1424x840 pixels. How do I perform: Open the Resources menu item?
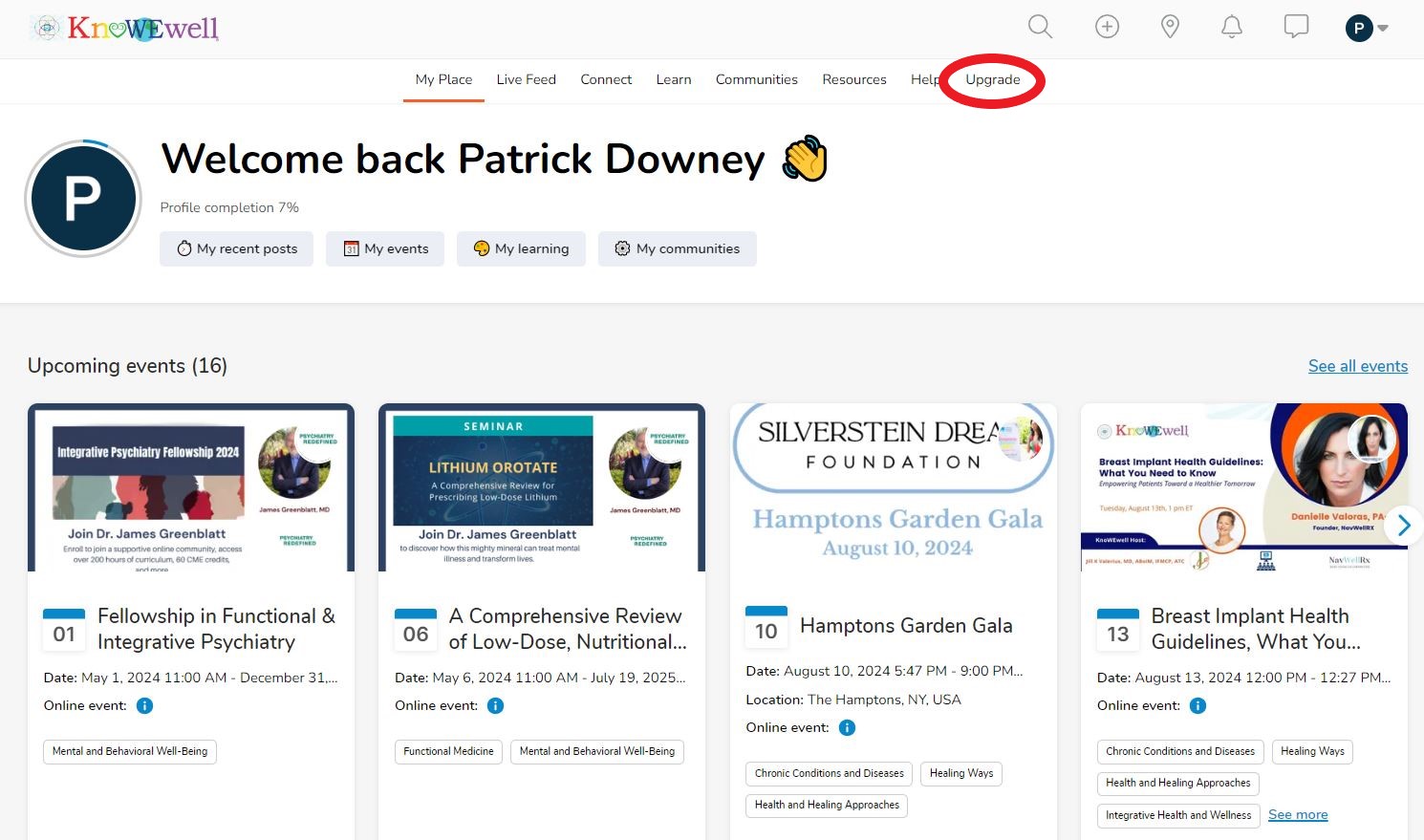854,79
